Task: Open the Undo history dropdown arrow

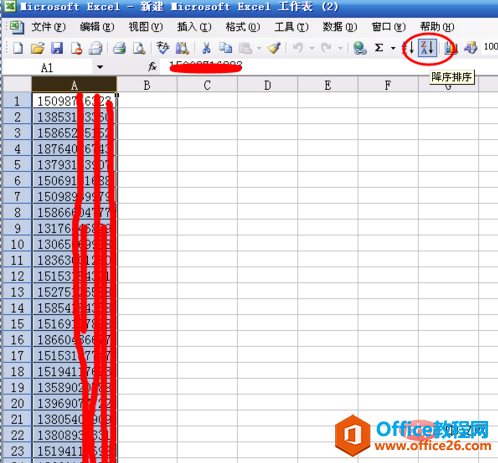Action: (x=312, y=48)
